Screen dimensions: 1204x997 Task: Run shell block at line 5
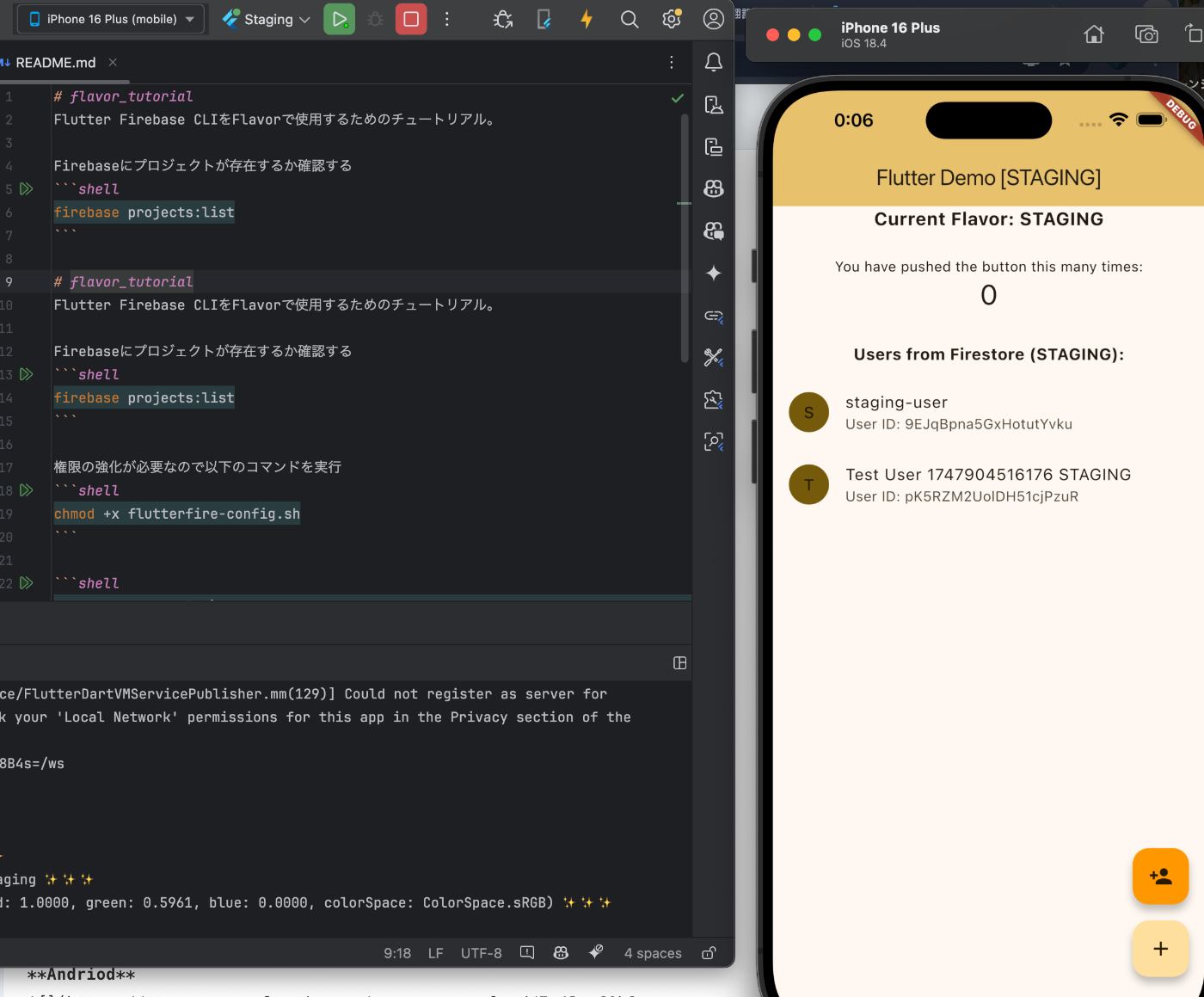[27, 188]
